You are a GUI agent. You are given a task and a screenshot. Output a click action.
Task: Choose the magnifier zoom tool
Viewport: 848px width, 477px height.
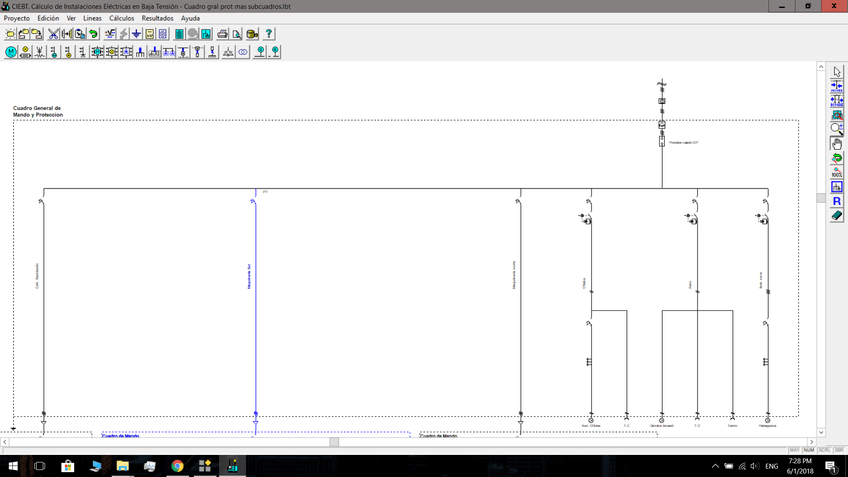(x=837, y=129)
